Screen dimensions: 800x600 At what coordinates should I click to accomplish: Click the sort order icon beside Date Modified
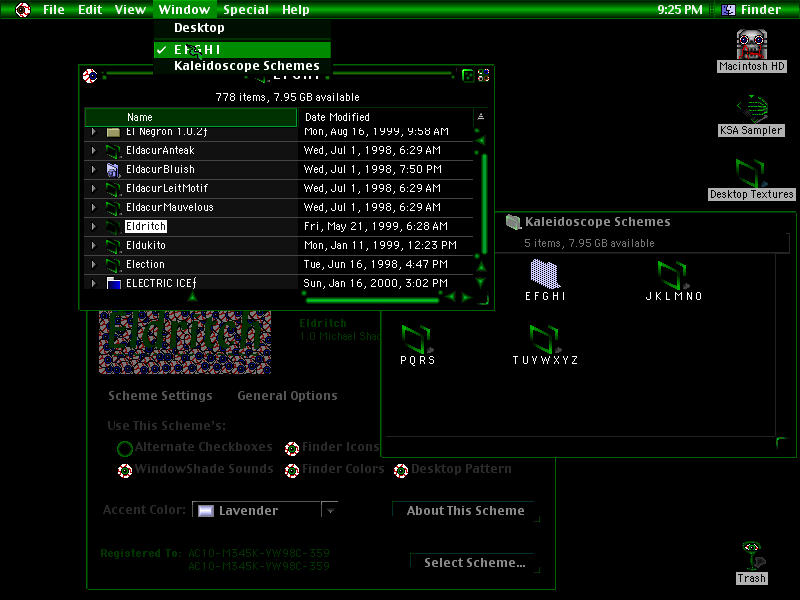point(481,117)
